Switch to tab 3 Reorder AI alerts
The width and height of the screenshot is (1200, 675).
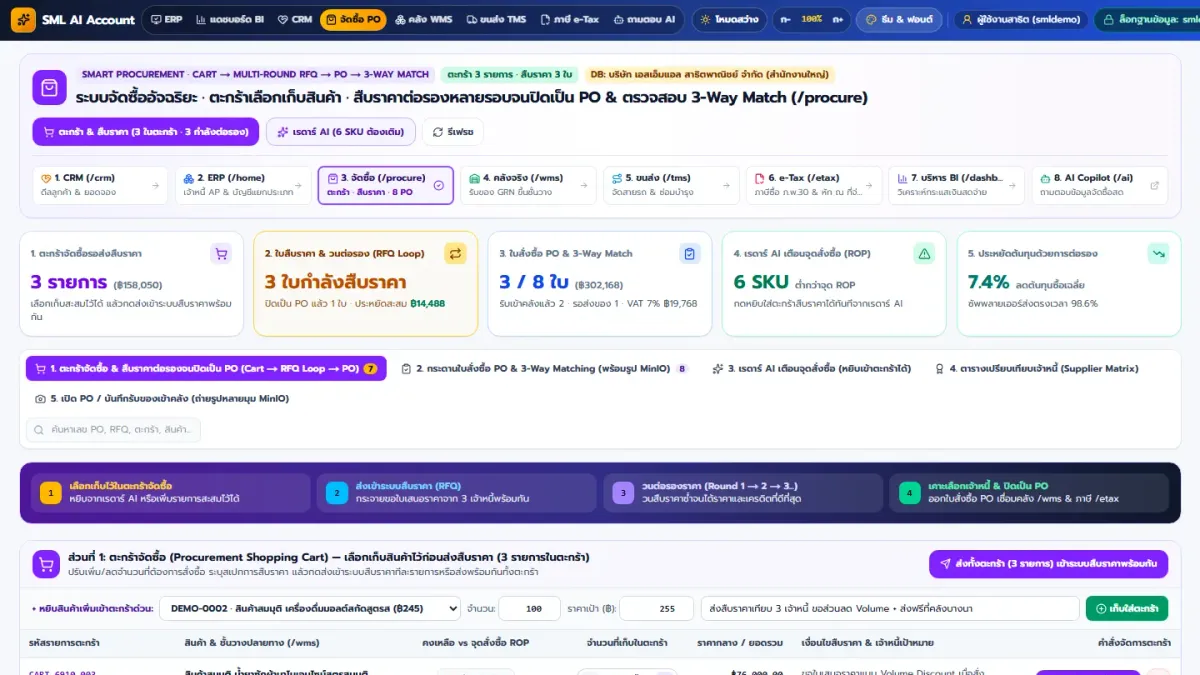click(811, 369)
